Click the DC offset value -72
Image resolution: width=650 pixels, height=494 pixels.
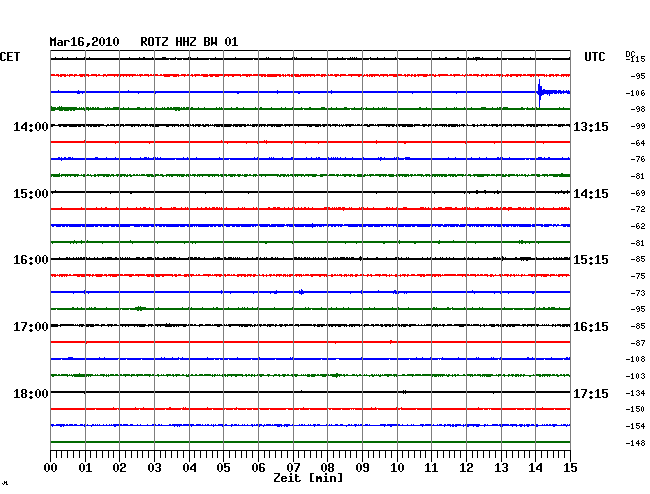(638, 209)
